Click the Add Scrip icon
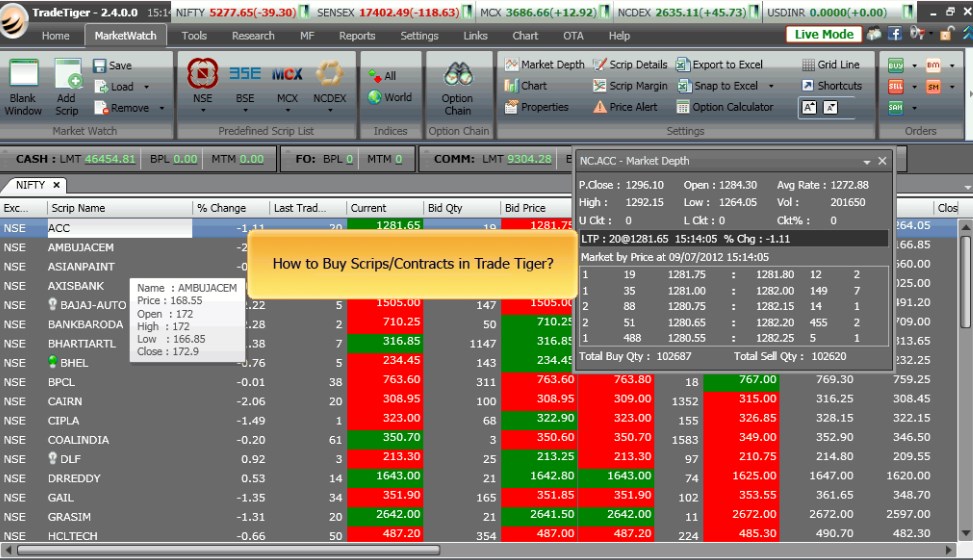 67,85
